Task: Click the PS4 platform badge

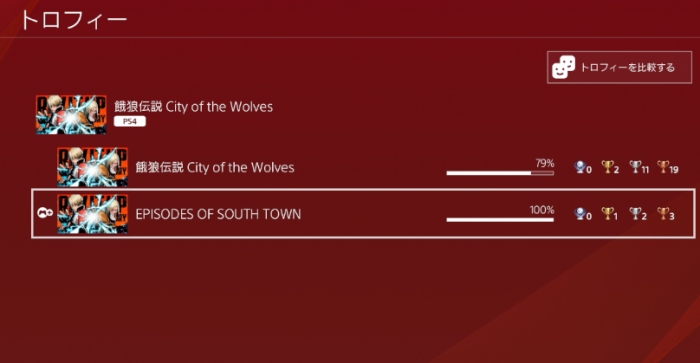Action: [129, 121]
